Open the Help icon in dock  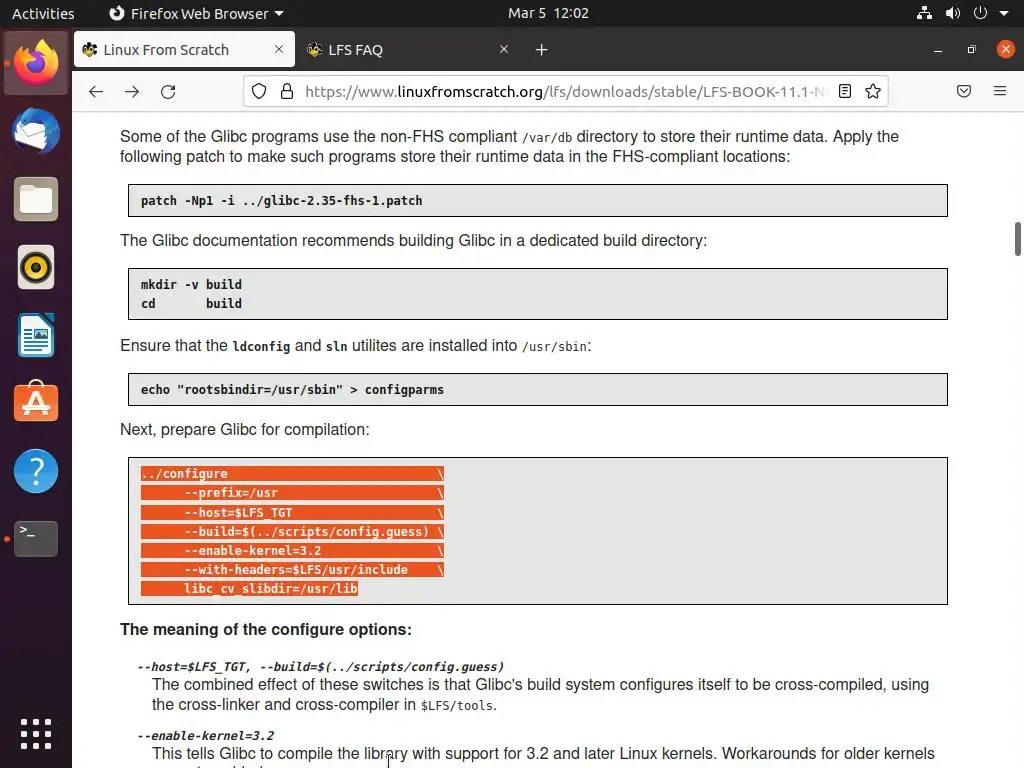tap(36, 471)
